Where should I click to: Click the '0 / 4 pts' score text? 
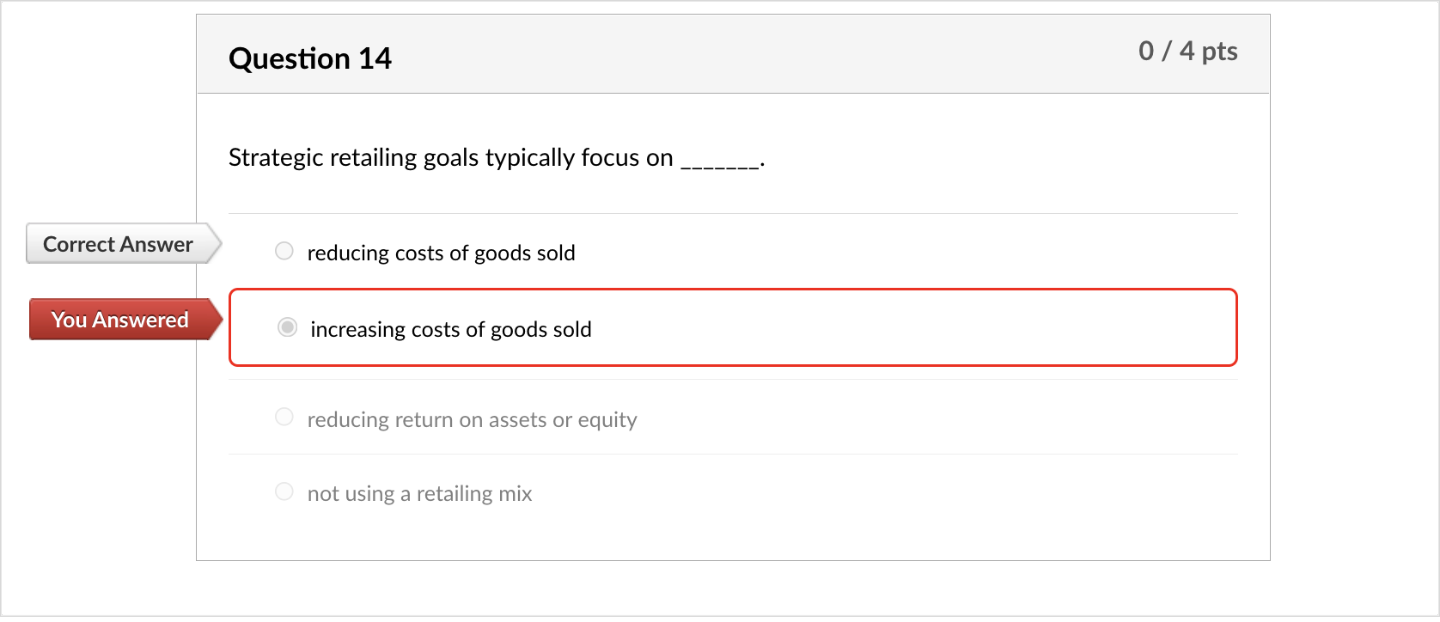point(1187,50)
